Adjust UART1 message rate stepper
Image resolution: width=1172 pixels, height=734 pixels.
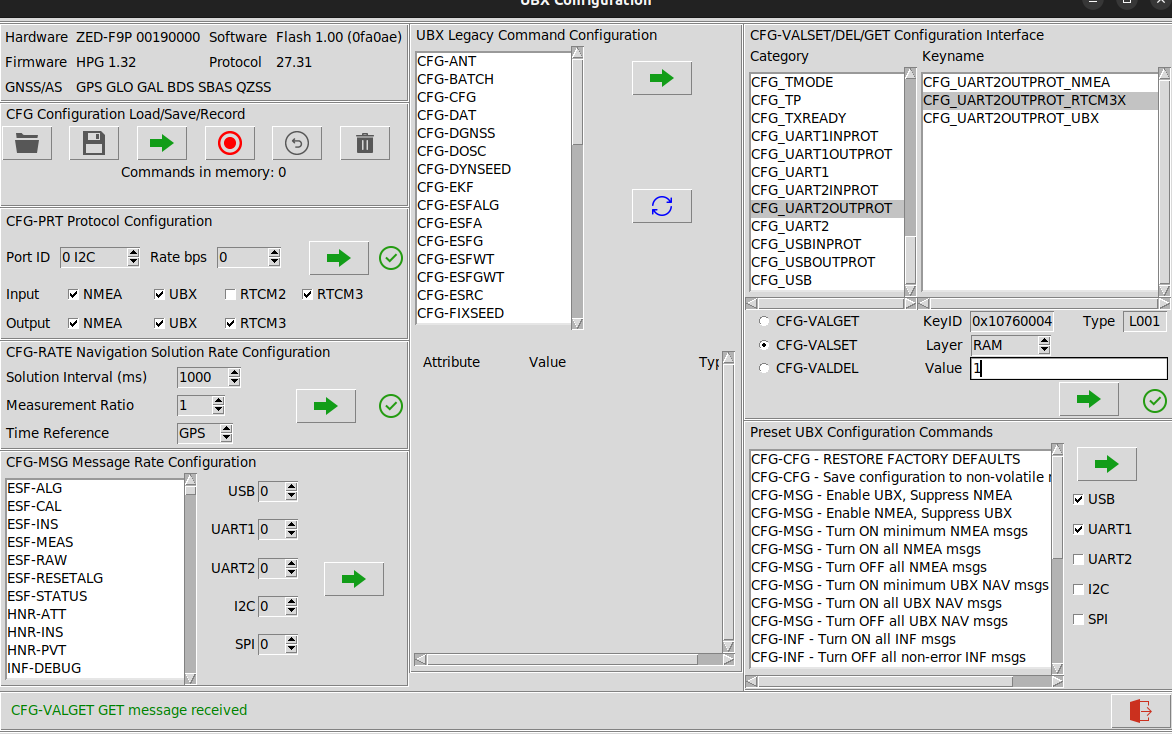tap(292, 529)
